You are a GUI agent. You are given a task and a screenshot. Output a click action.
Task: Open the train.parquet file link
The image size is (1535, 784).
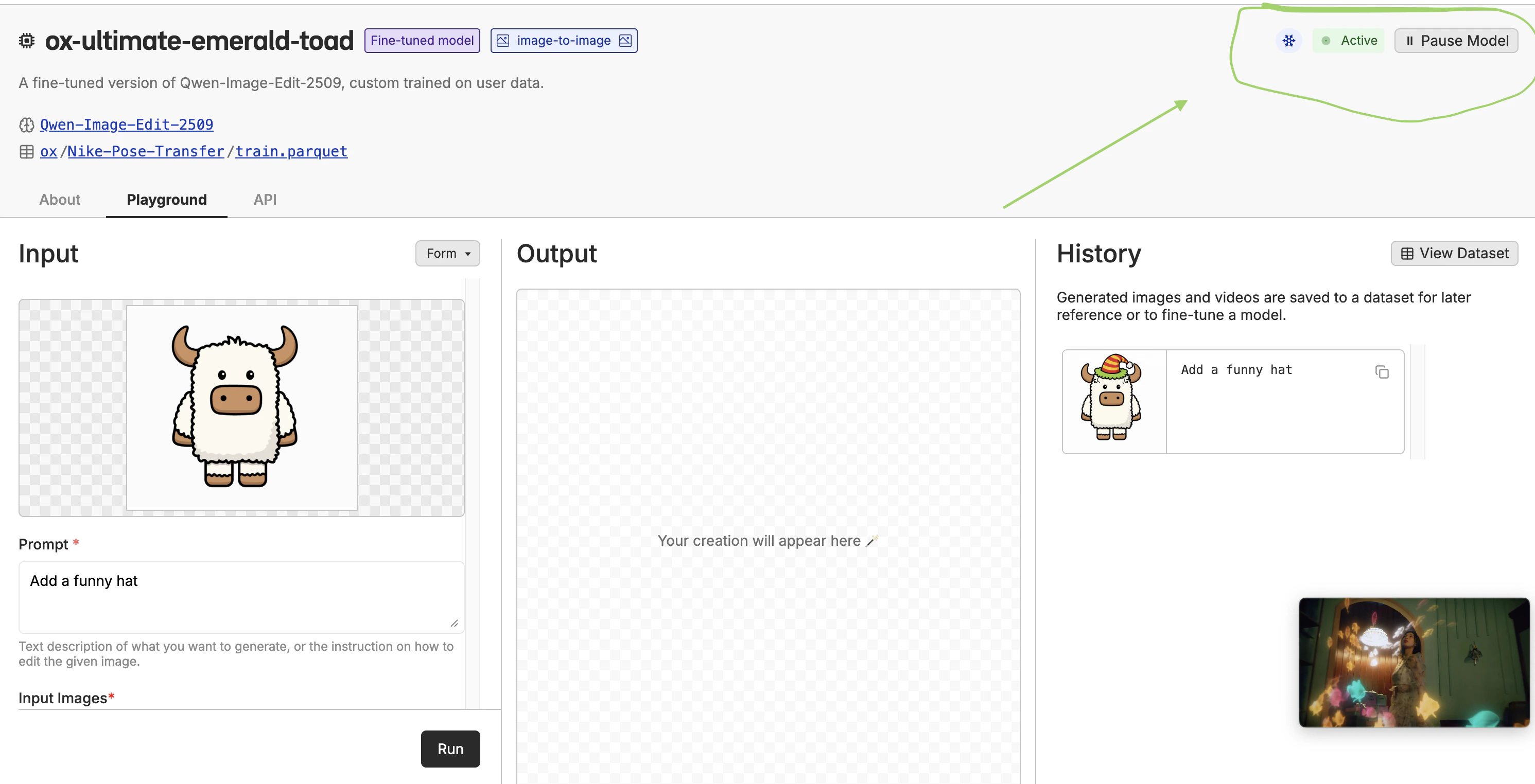[291, 152]
